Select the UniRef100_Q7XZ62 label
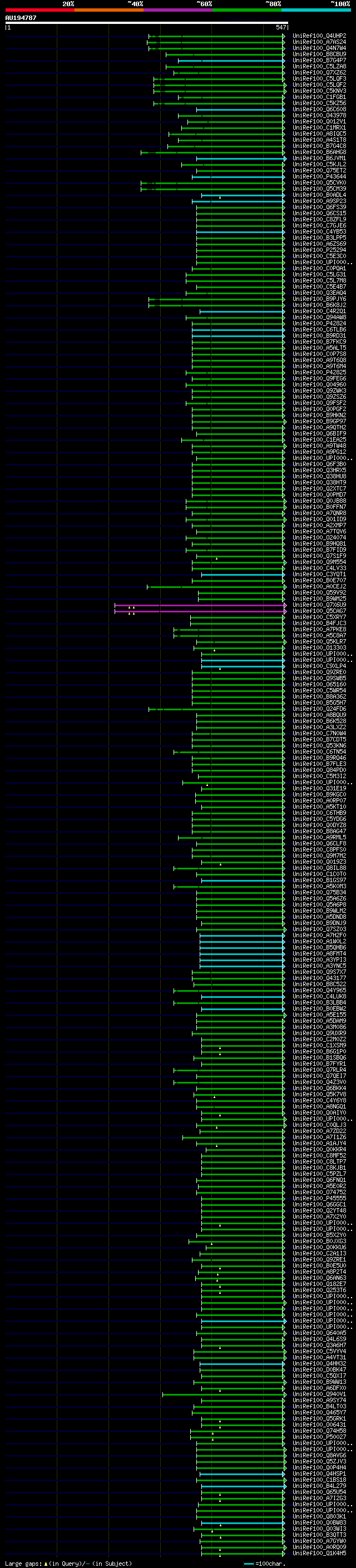Screen dimensions: 356x1568 pos(319,72)
